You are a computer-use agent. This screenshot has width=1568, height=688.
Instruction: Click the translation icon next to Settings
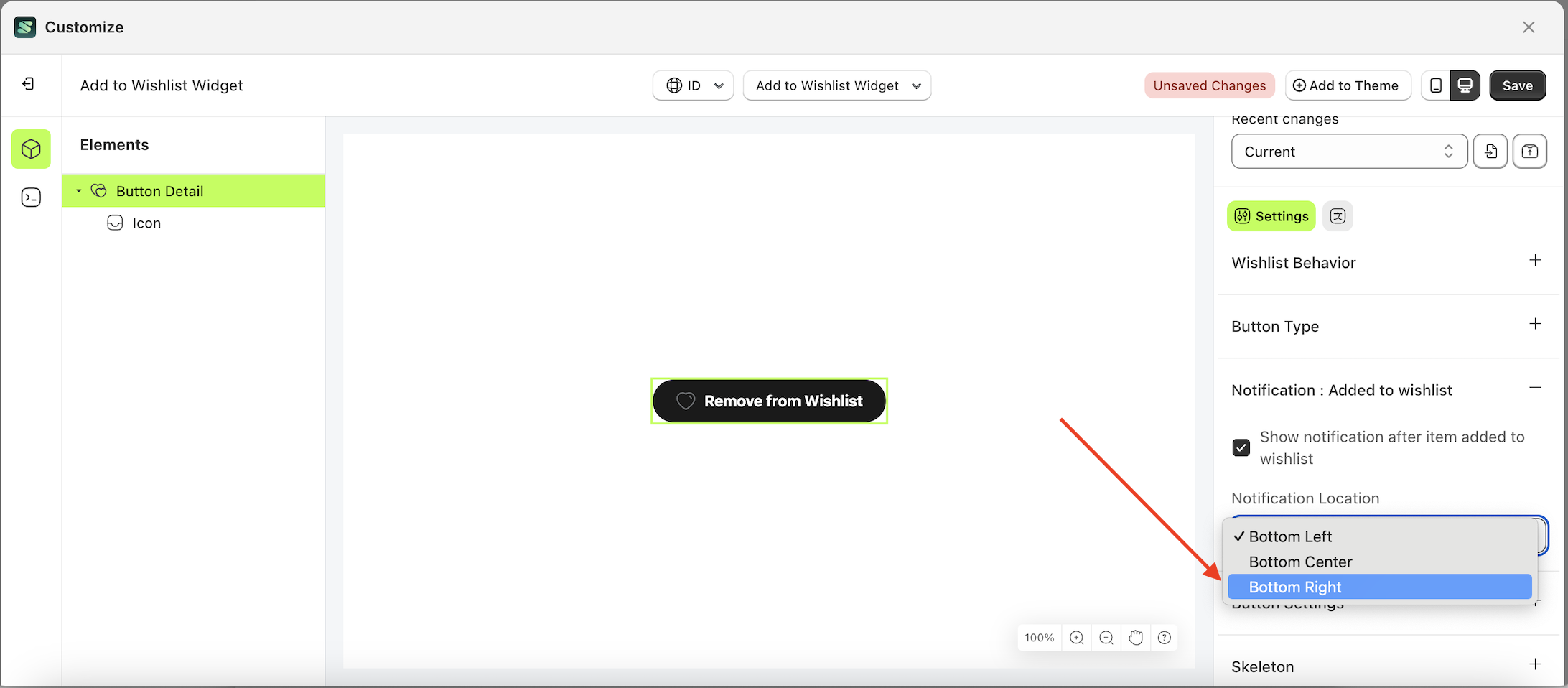click(x=1338, y=215)
